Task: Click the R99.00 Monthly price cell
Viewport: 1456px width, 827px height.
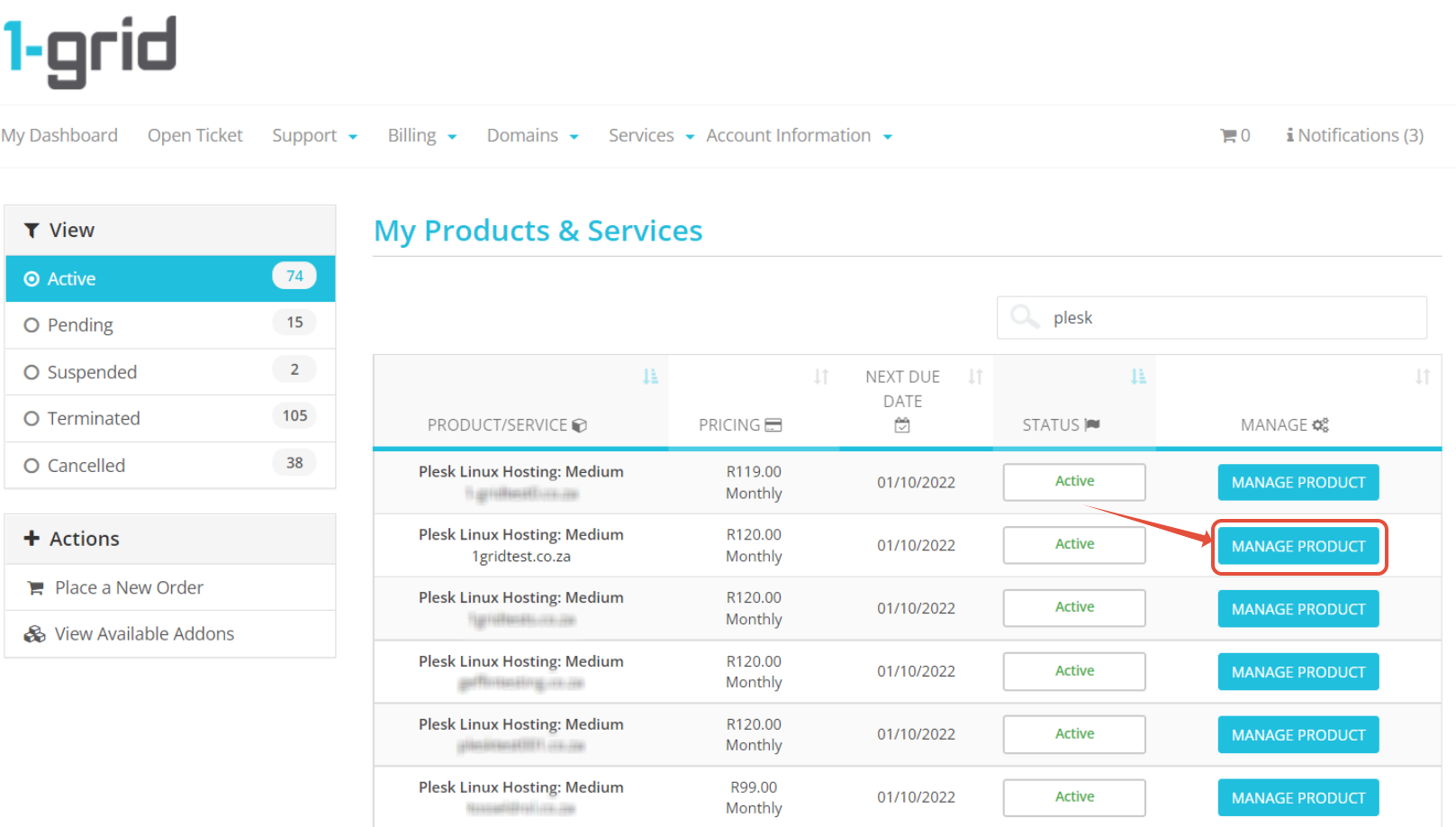Action: 754,798
